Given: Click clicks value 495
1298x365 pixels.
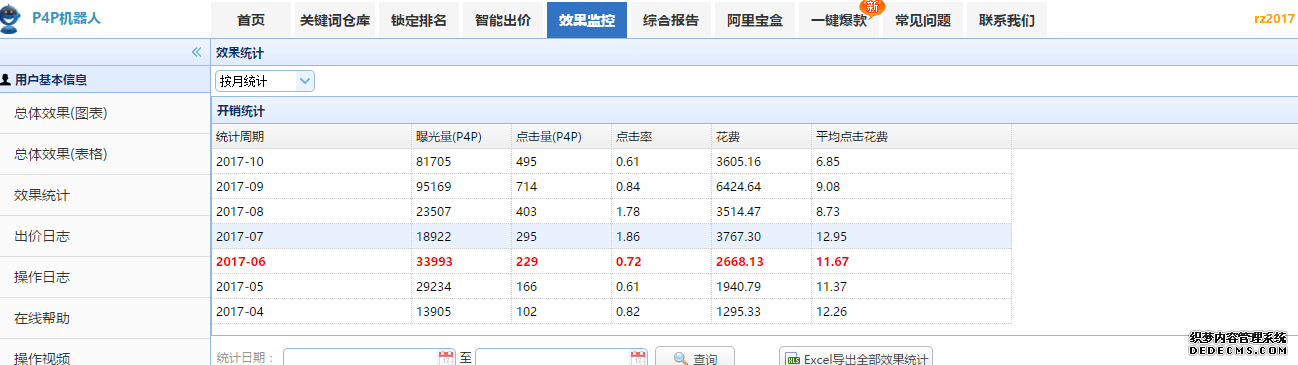Looking at the screenshot, I should coord(526,162).
